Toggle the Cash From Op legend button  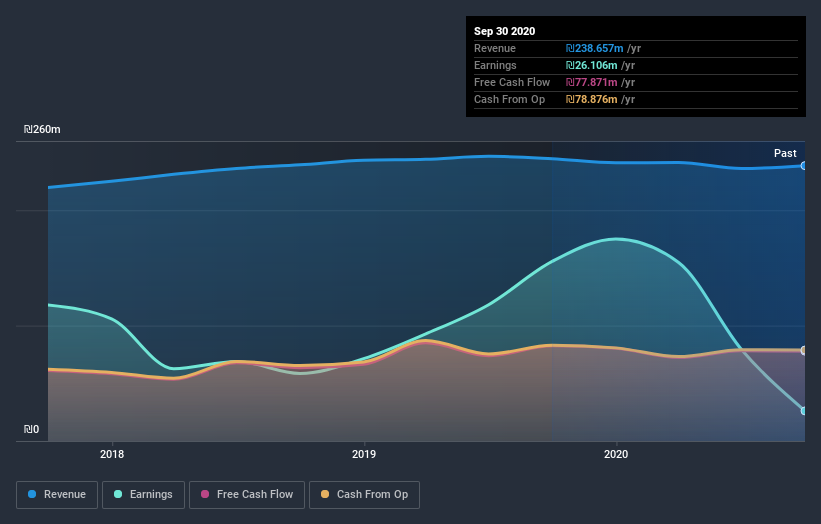[x=364, y=495]
